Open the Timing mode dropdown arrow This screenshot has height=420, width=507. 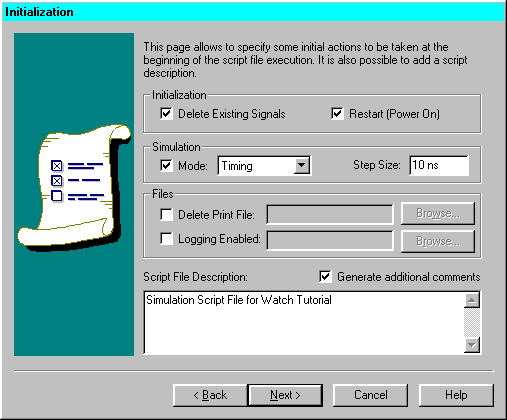(x=301, y=165)
